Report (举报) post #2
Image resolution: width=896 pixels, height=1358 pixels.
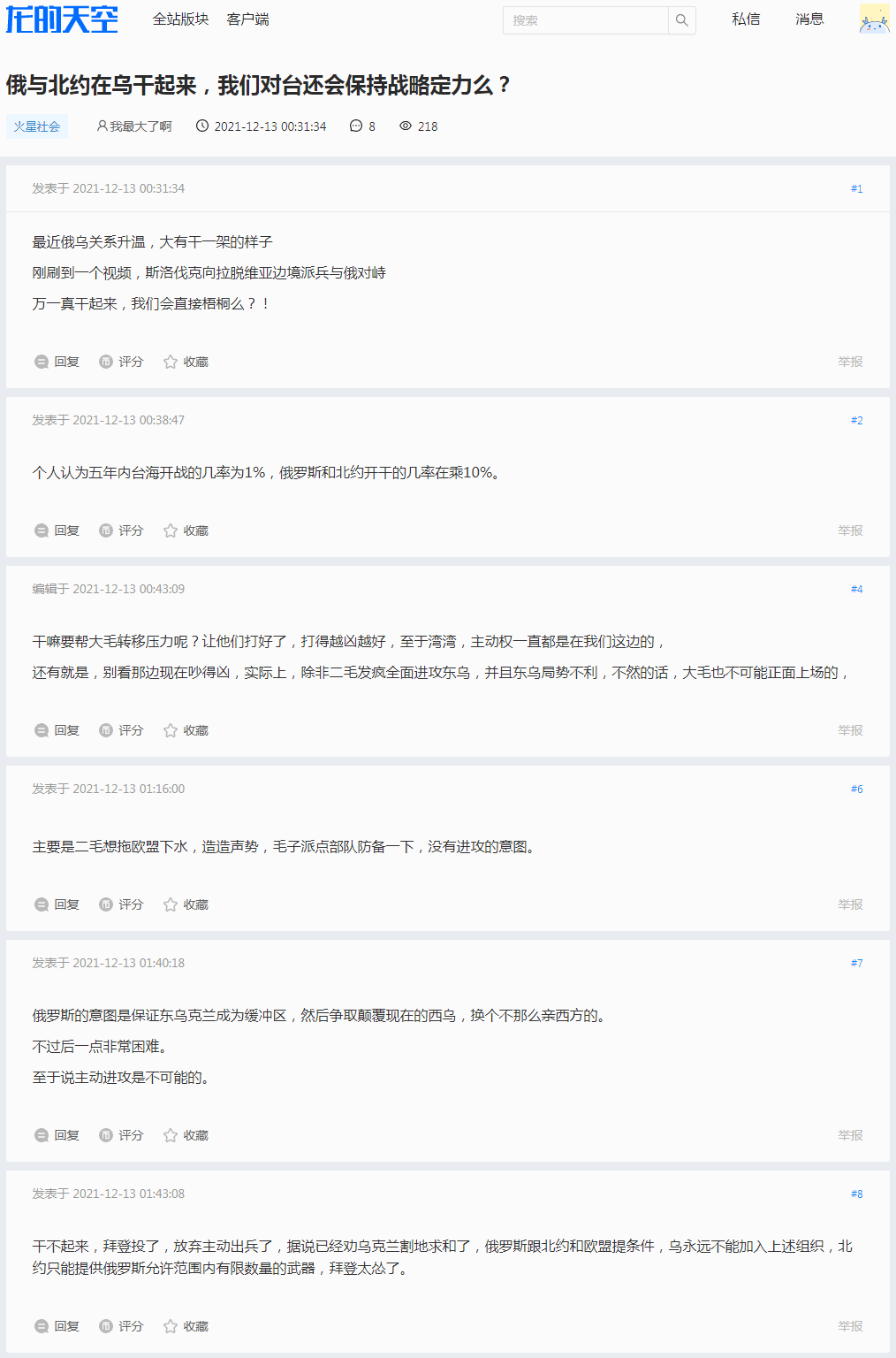[850, 530]
